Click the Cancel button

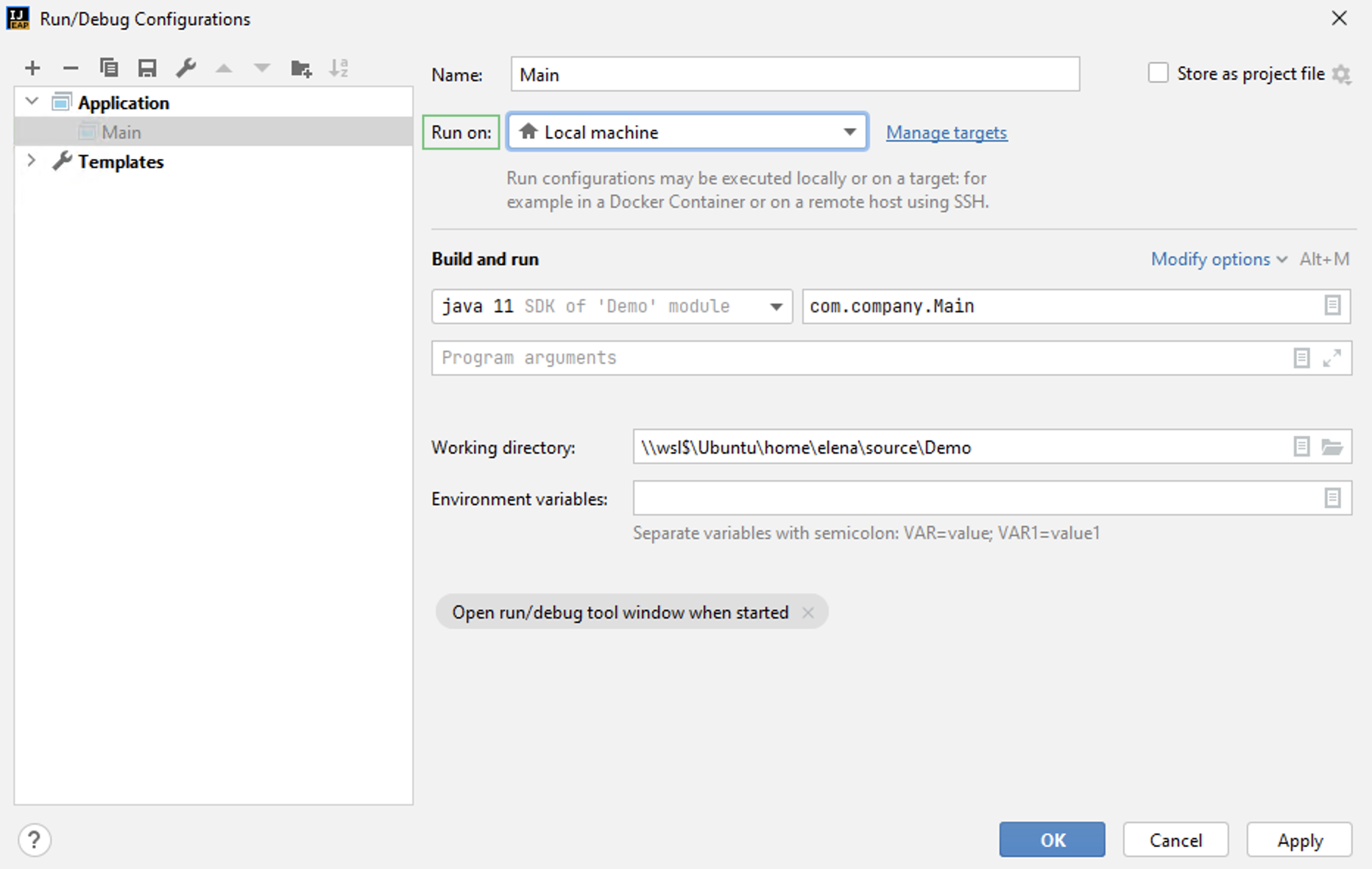coord(1175,840)
